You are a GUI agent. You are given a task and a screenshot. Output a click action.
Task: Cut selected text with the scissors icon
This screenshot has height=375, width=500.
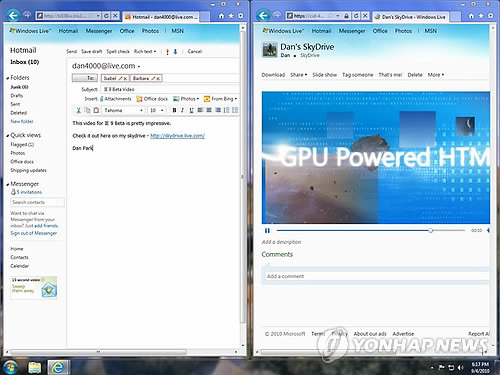(x=79, y=110)
